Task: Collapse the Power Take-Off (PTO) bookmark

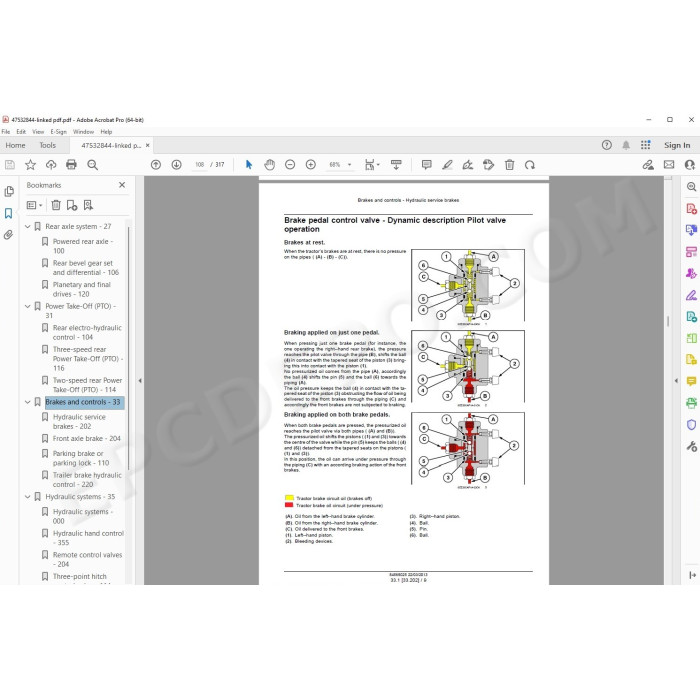Action: [28, 306]
